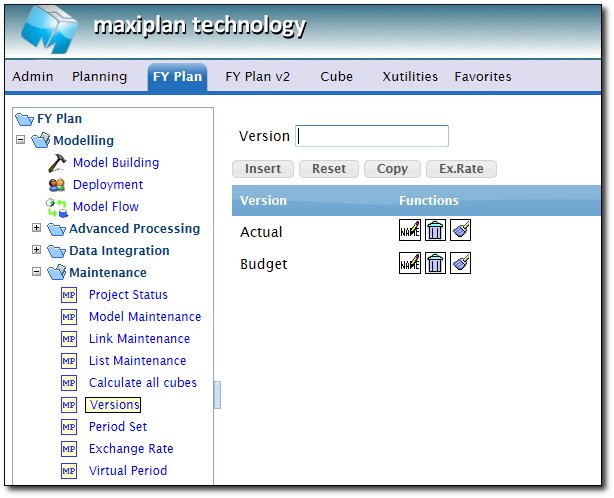Click the sidebar splitter handle
Image resolution: width=614 pixels, height=498 pixels.
[217, 395]
